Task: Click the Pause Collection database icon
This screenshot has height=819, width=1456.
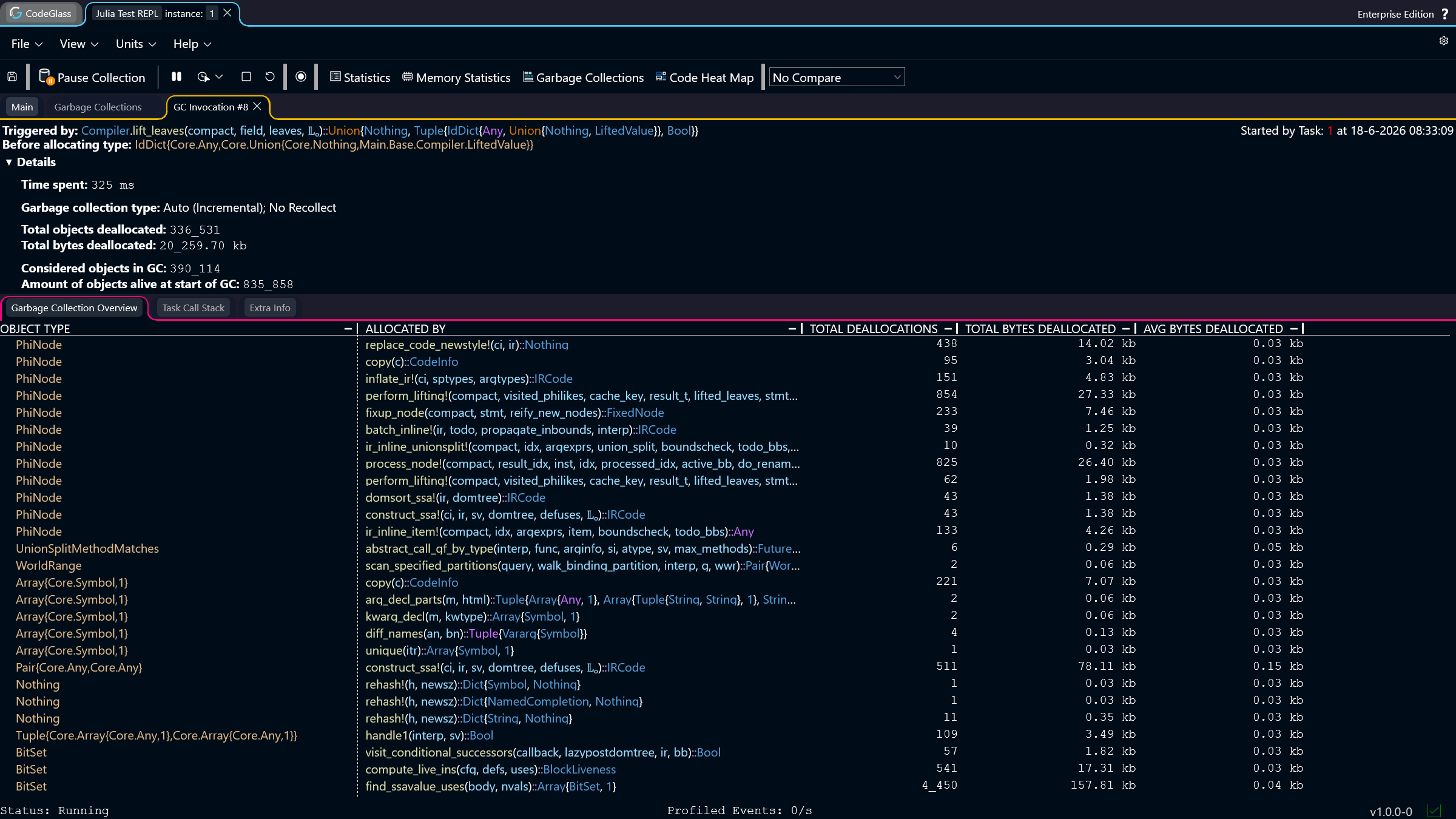Action: point(45,77)
